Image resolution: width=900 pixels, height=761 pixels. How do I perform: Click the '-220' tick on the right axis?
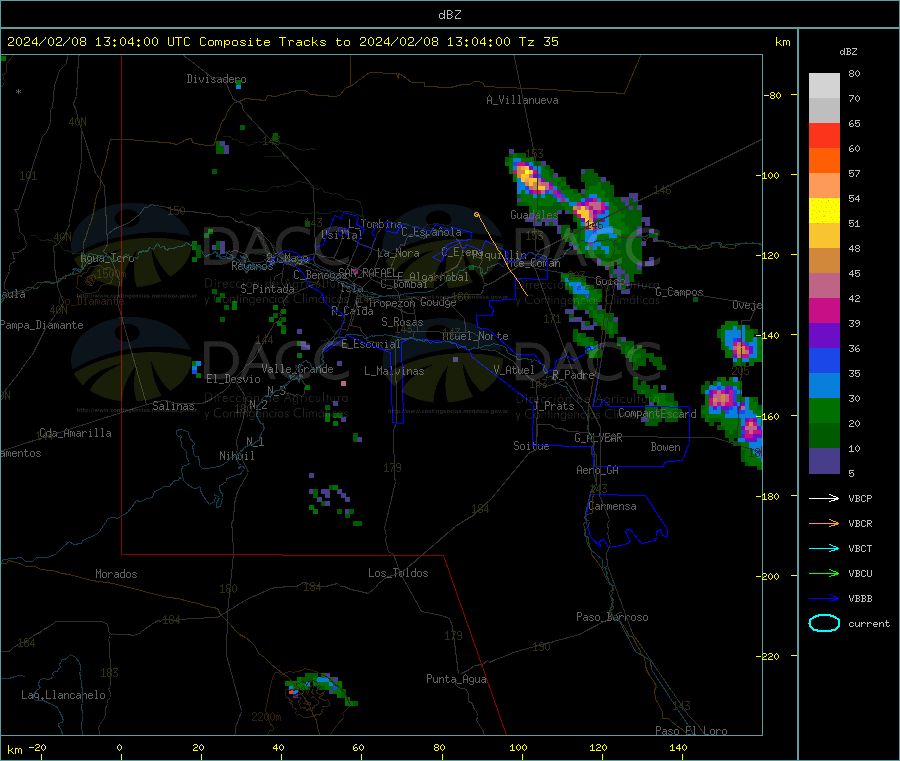767,656
